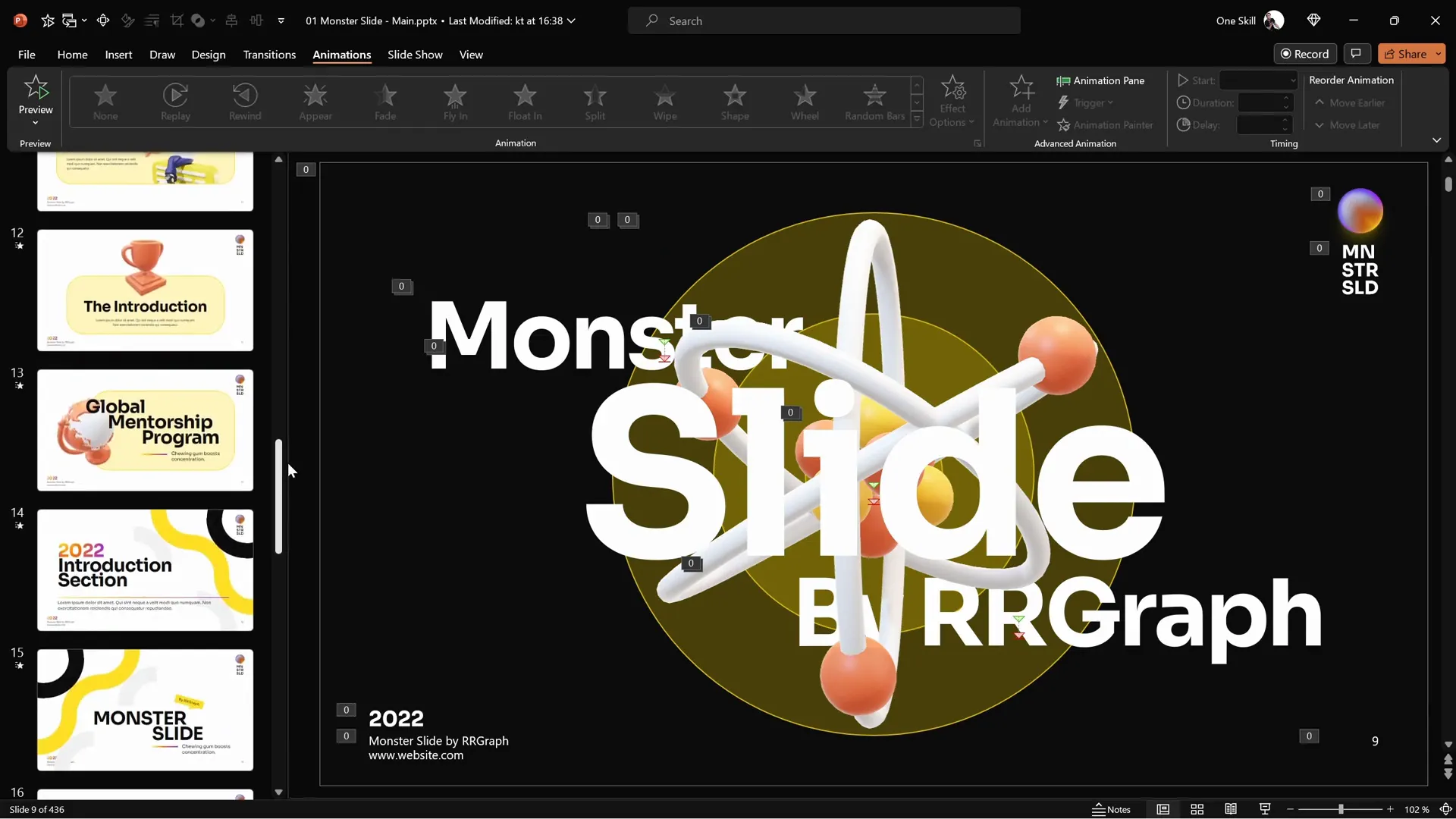This screenshot has width=1456, height=819.
Task: Click the zoom in plus button
Action: [x=1390, y=810]
